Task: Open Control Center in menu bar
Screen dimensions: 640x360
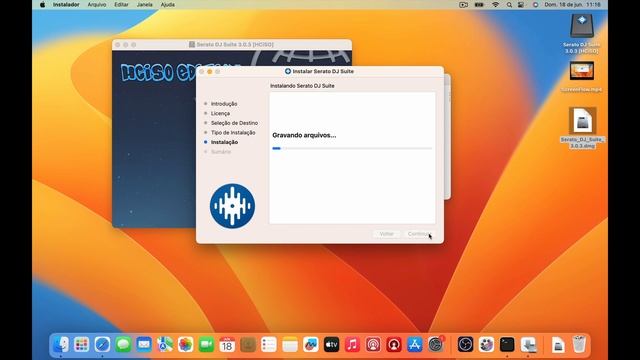Action: point(521,5)
